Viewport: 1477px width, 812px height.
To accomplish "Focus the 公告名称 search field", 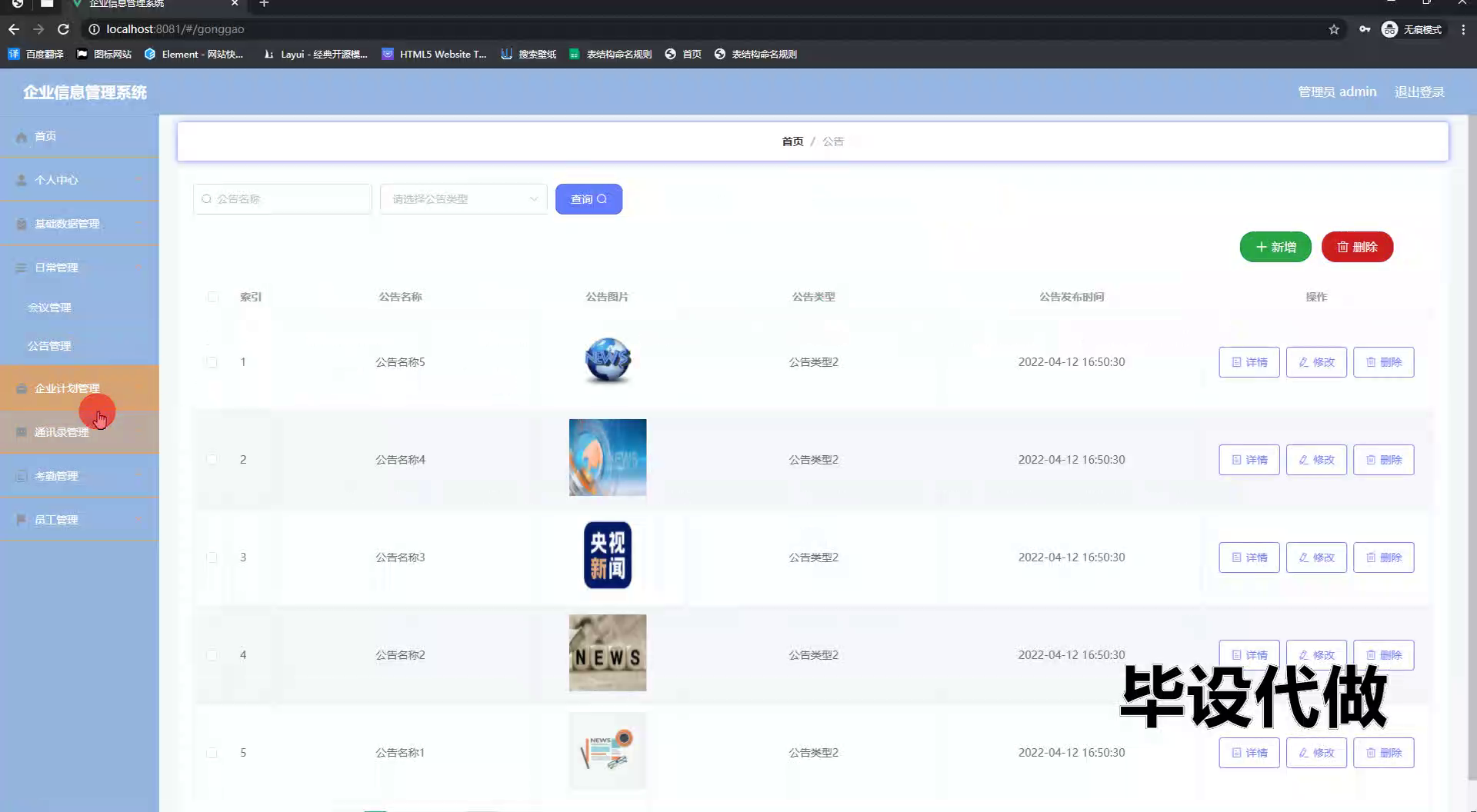I will [282, 199].
